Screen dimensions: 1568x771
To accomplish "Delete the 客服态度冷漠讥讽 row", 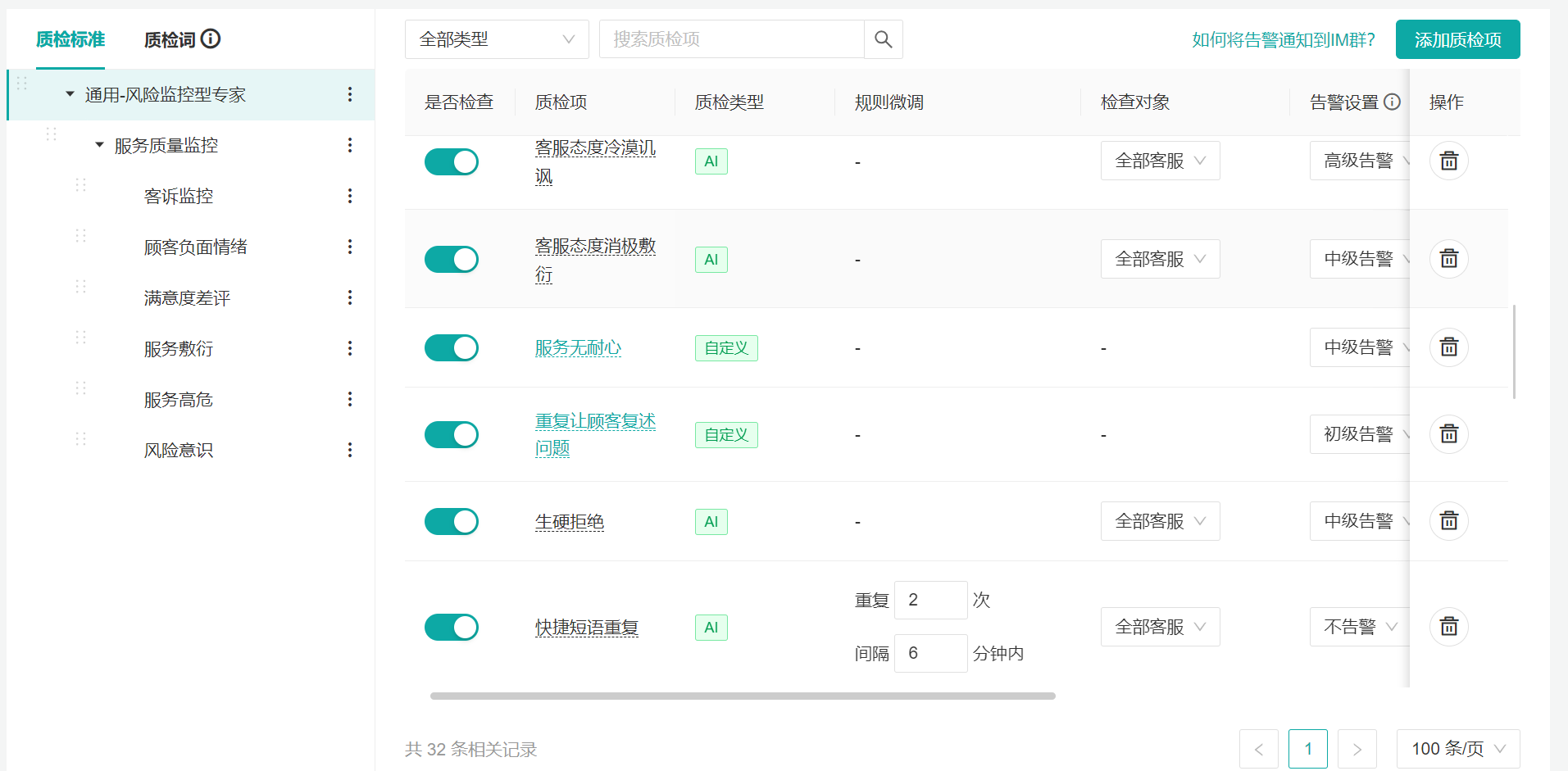I will click(x=1448, y=161).
